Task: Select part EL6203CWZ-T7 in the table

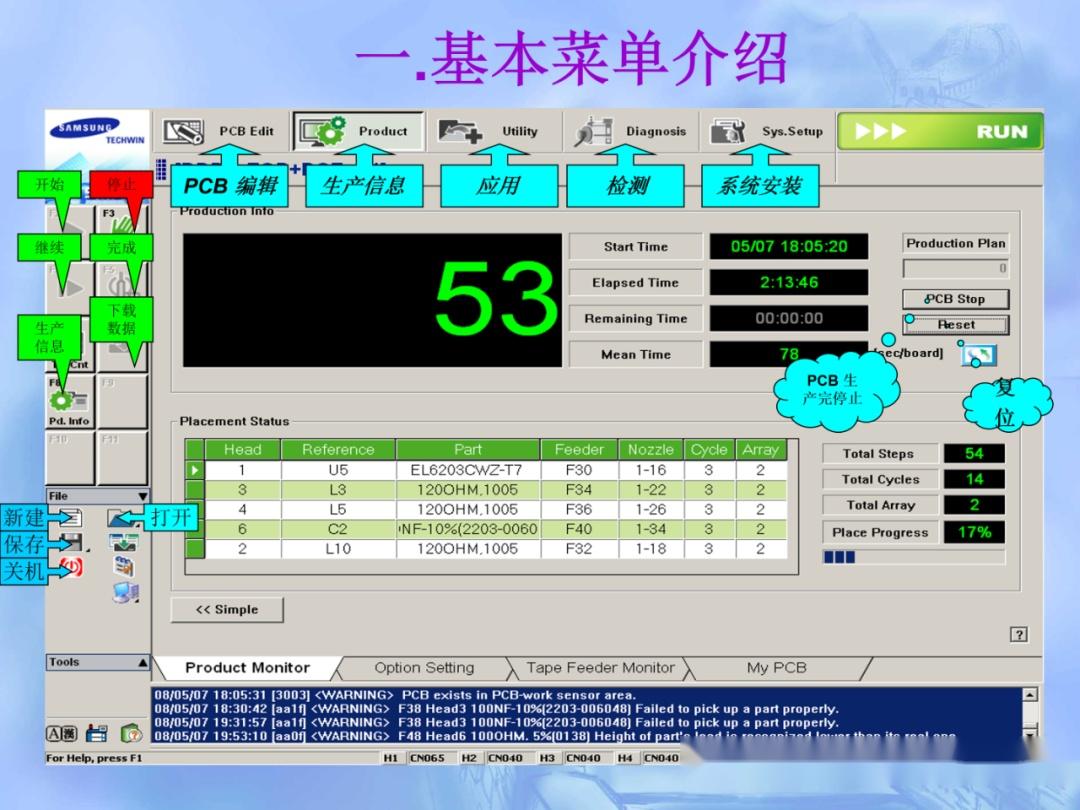Action: click(467, 470)
